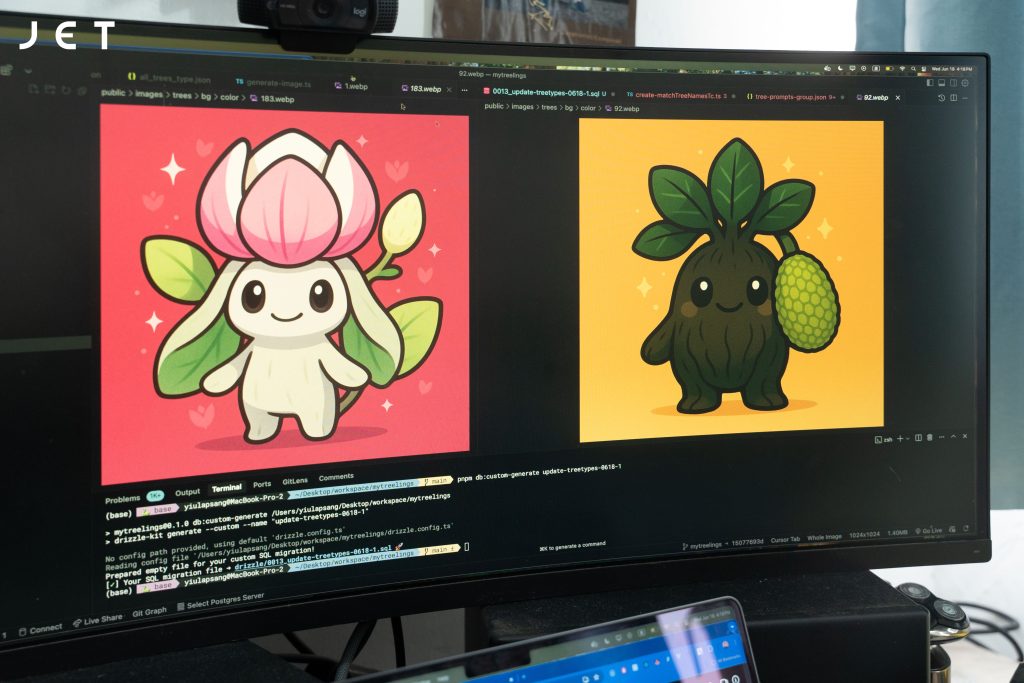Start a Live Share session
Image resolution: width=1024 pixels, height=683 pixels.
[98, 621]
